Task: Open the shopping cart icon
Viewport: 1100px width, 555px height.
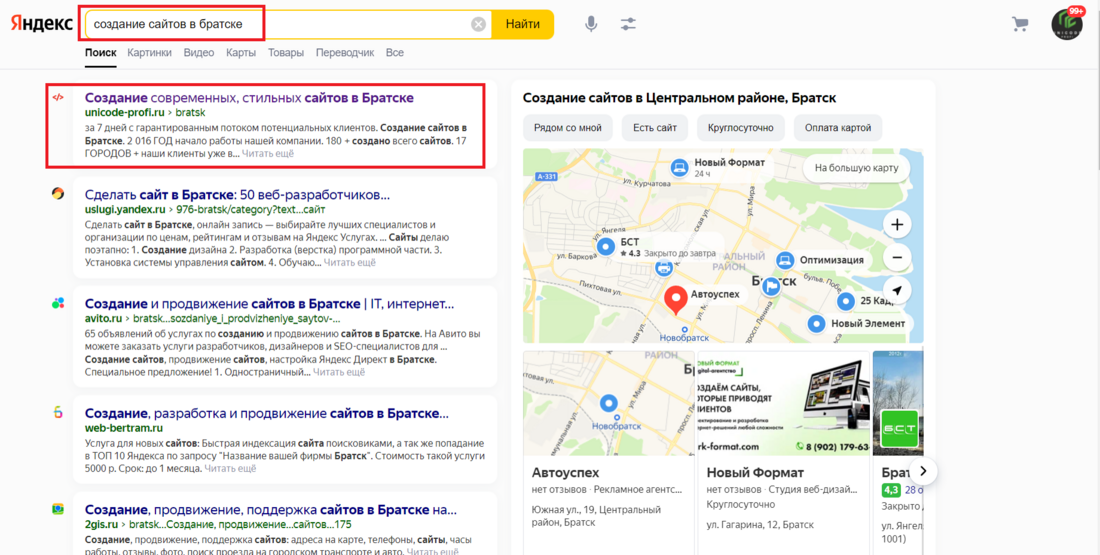Action: pyautogui.click(x=1020, y=25)
